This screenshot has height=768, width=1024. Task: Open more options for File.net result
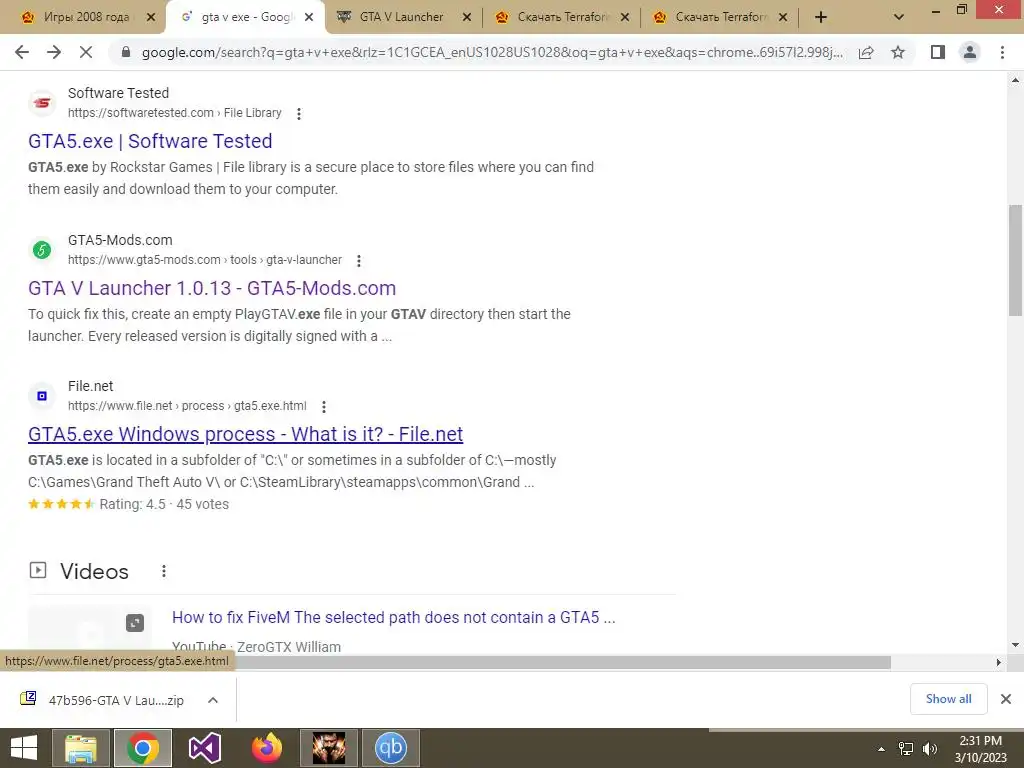(x=324, y=407)
